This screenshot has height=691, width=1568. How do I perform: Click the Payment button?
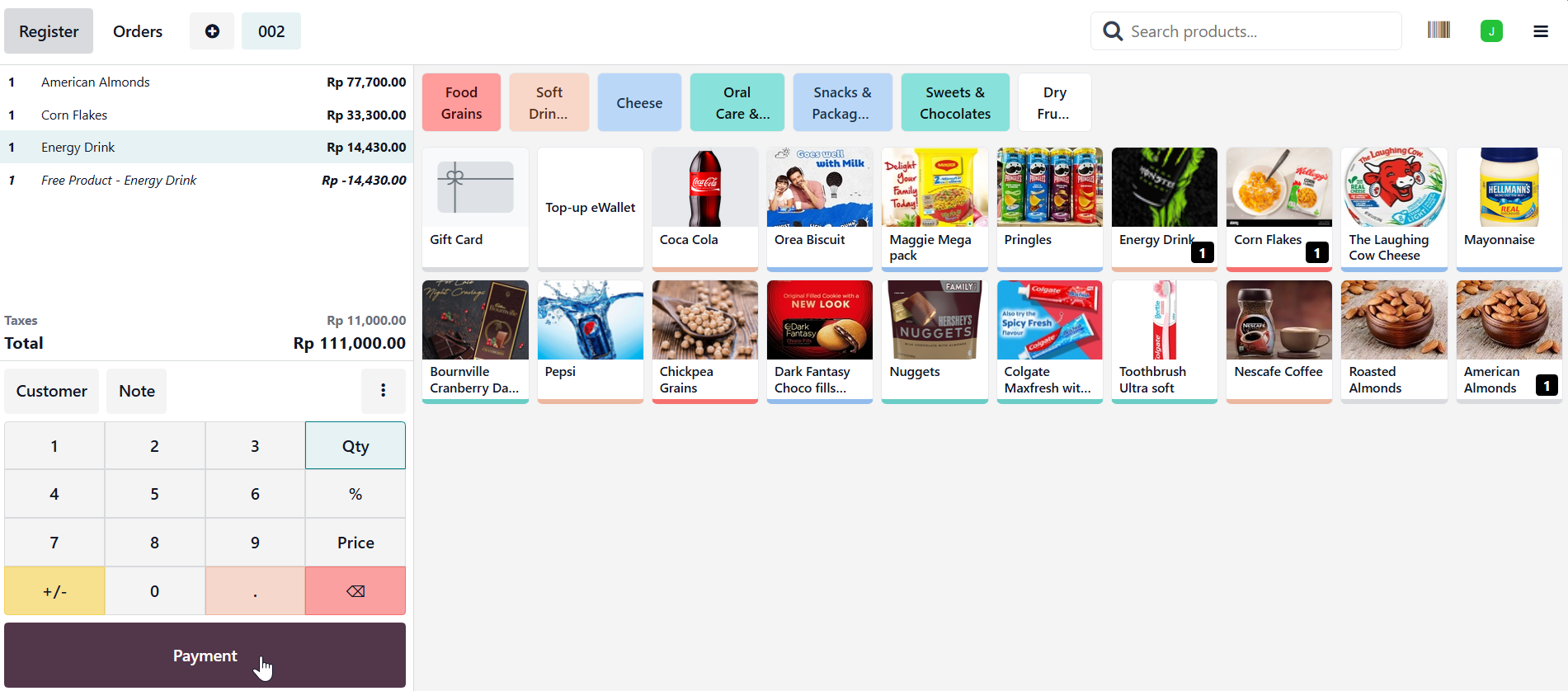click(205, 656)
